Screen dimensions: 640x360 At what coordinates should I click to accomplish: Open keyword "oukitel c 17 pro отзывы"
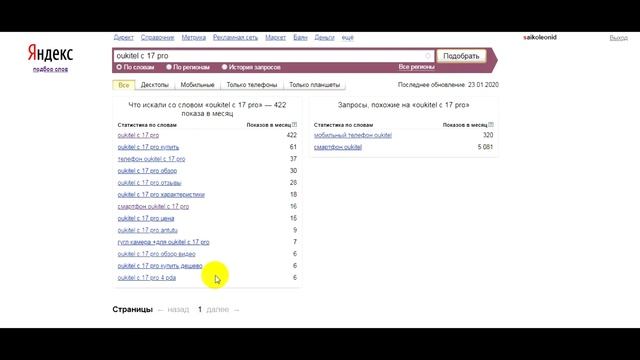[x=149, y=182]
